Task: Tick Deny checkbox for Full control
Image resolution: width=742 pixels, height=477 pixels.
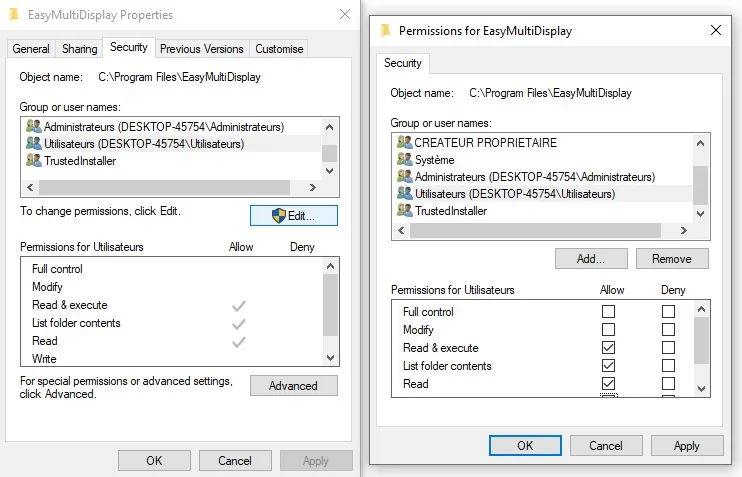Action: [x=668, y=311]
